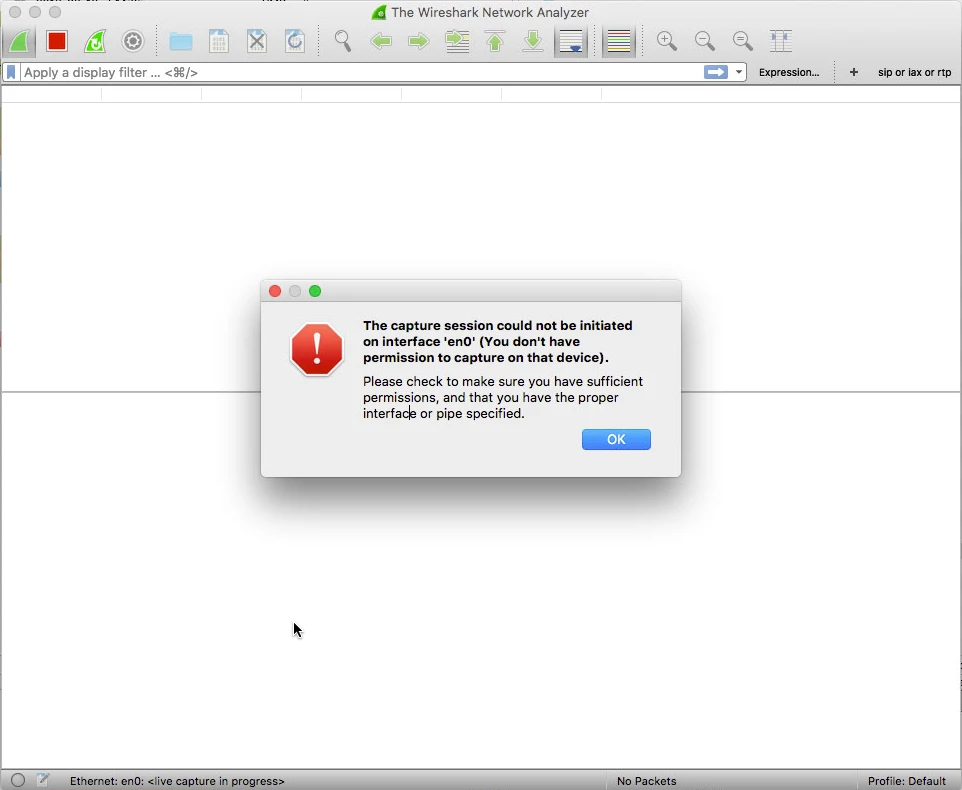962x790 pixels.
Task: Click 'Ethernet: en0: <live capture in progress>' status
Action: (x=177, y=781)
